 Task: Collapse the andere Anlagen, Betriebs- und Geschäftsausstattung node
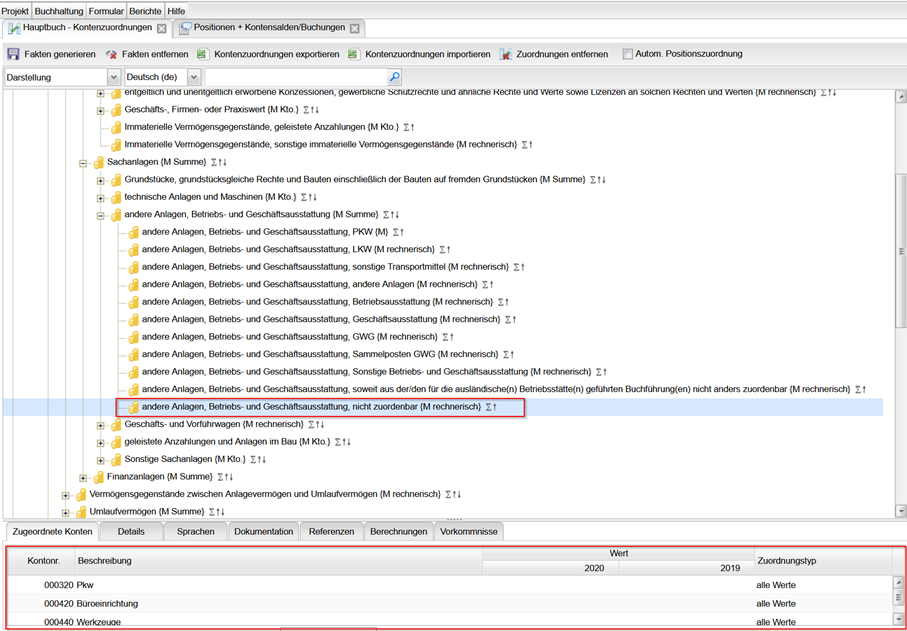(x=100, y=216)
